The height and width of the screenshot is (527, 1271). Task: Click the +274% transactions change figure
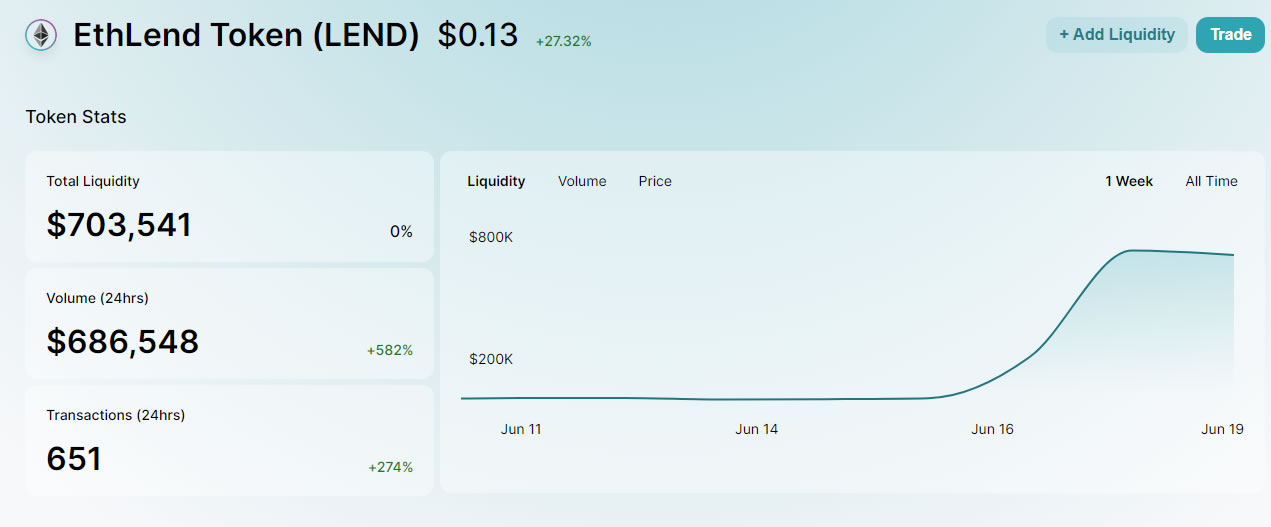[390, 467]
